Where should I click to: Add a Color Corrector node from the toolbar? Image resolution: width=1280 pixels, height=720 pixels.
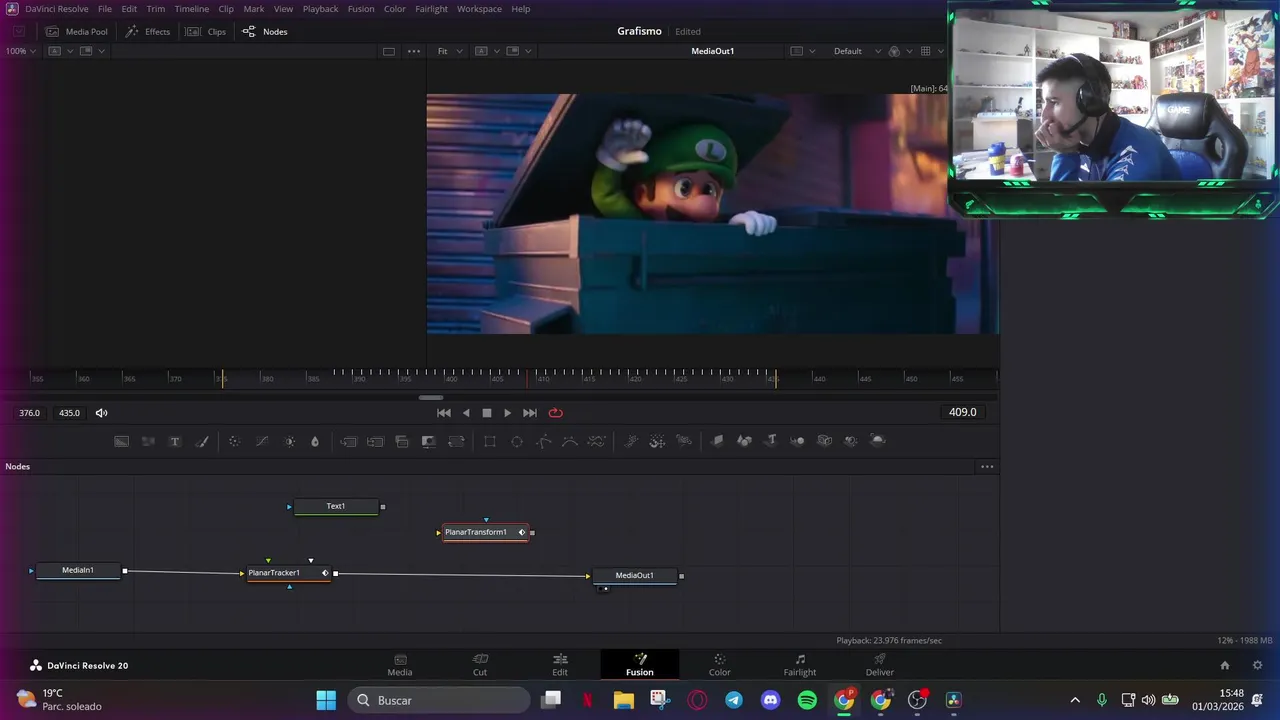click(234, 441)
